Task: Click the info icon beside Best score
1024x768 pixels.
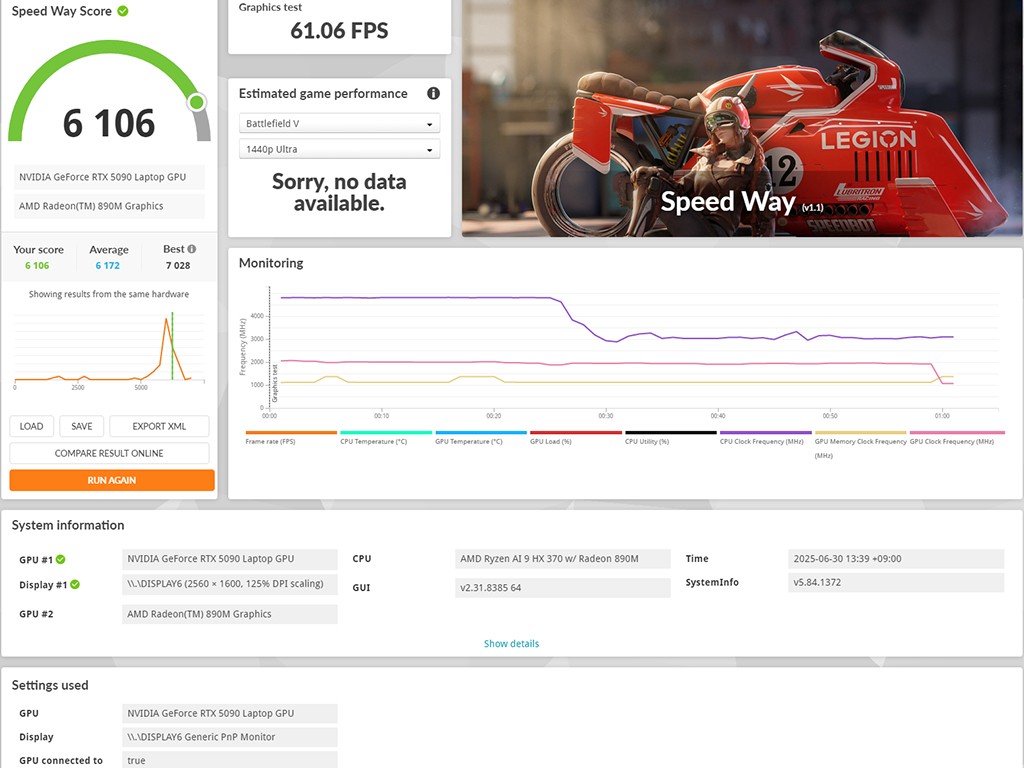Action: [x=192, y=249]
